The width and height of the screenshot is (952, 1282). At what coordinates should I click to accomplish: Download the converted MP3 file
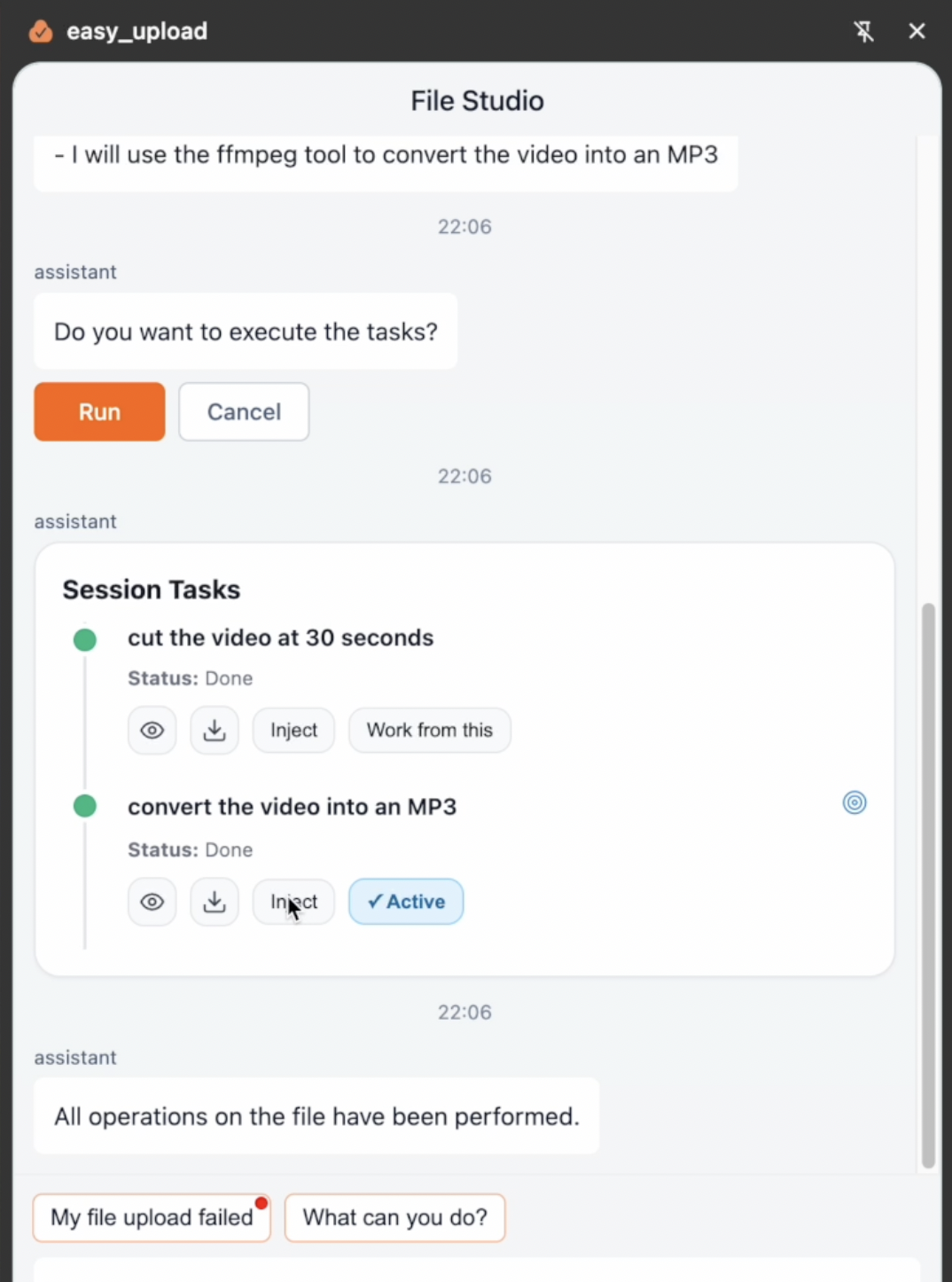(215, 903)
